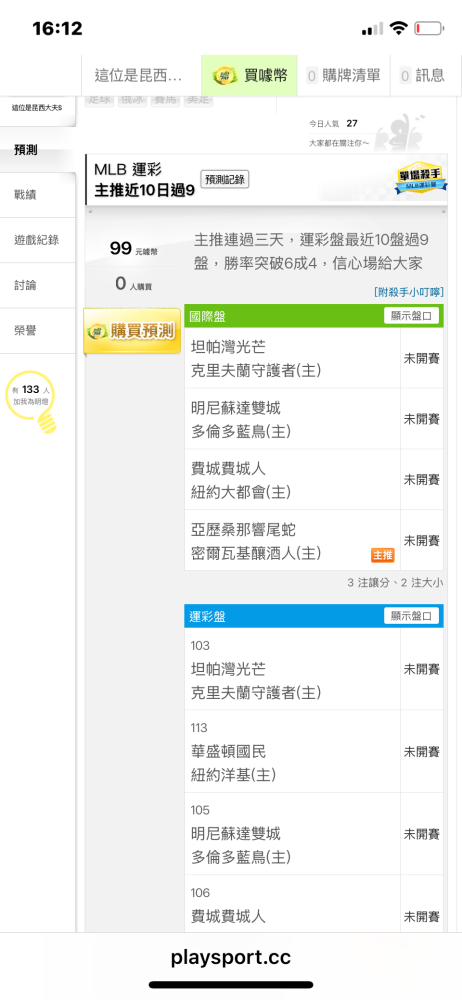Show odds for 運彩盤 with 顯示盤口
Screen dimensions: 462x1000
click(412, 616)
